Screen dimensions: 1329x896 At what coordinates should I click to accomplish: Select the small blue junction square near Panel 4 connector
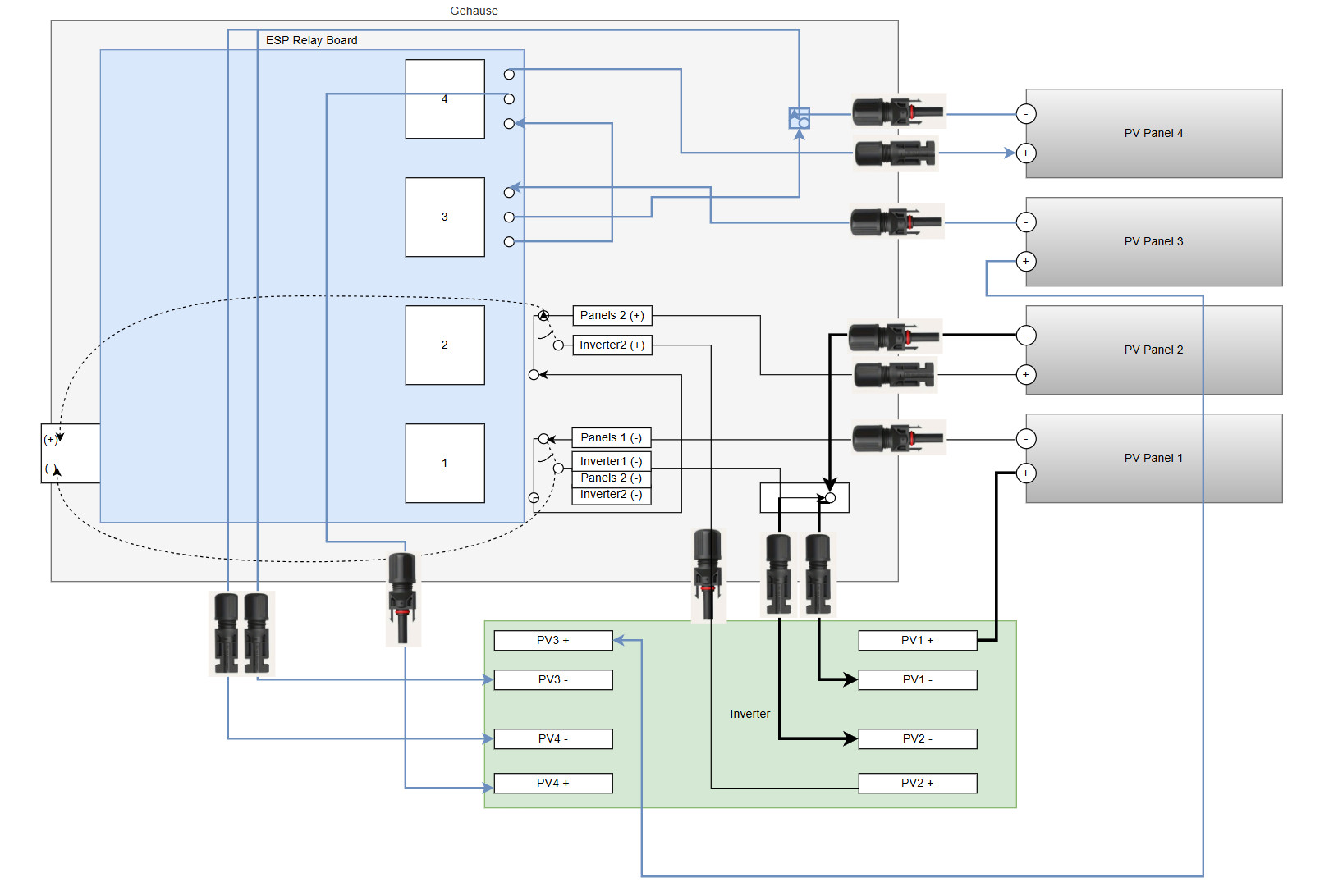click(x=799, y=118)
